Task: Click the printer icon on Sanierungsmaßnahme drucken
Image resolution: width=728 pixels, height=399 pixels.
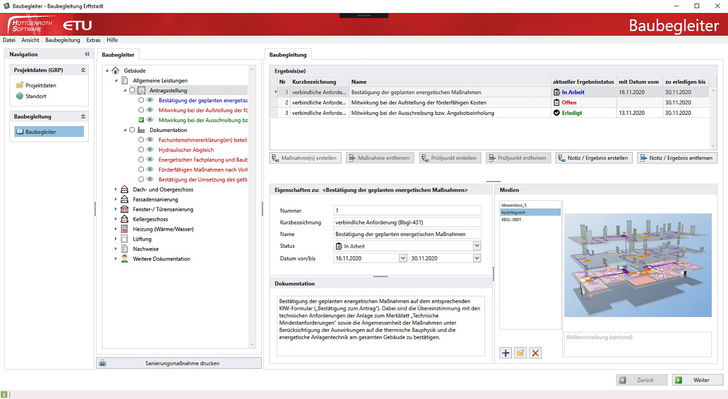Action: pyautogui.click(x=103, y=363)
